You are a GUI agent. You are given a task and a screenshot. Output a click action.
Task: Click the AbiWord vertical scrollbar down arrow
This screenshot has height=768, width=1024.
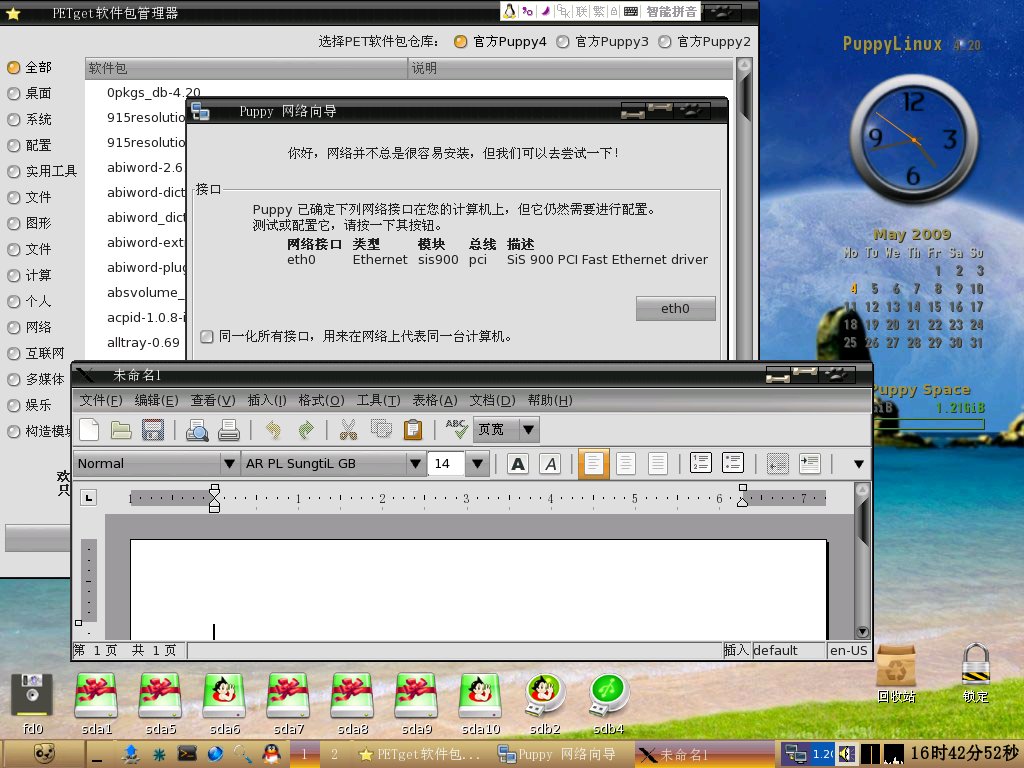click(862, 632)
